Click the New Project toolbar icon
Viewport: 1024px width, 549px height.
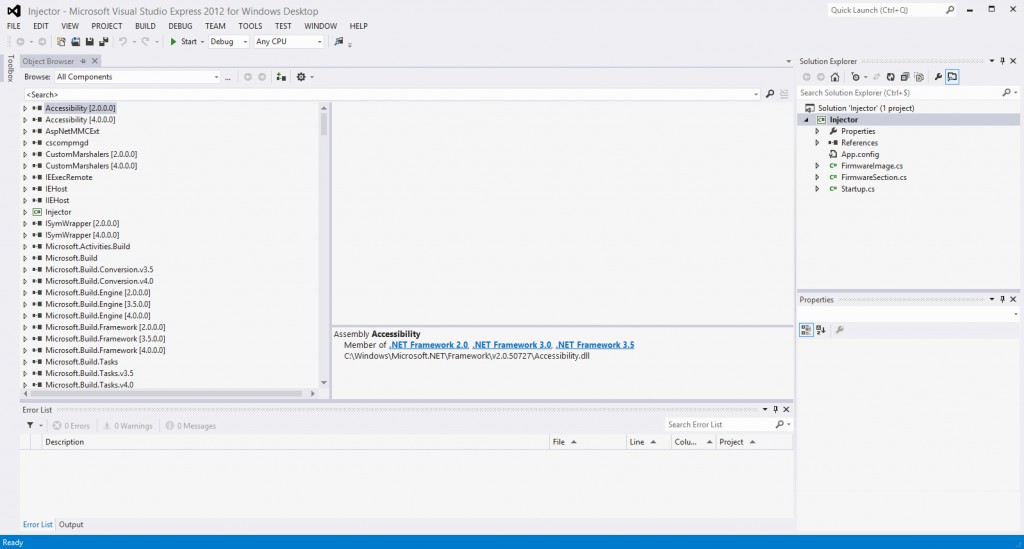61,42
